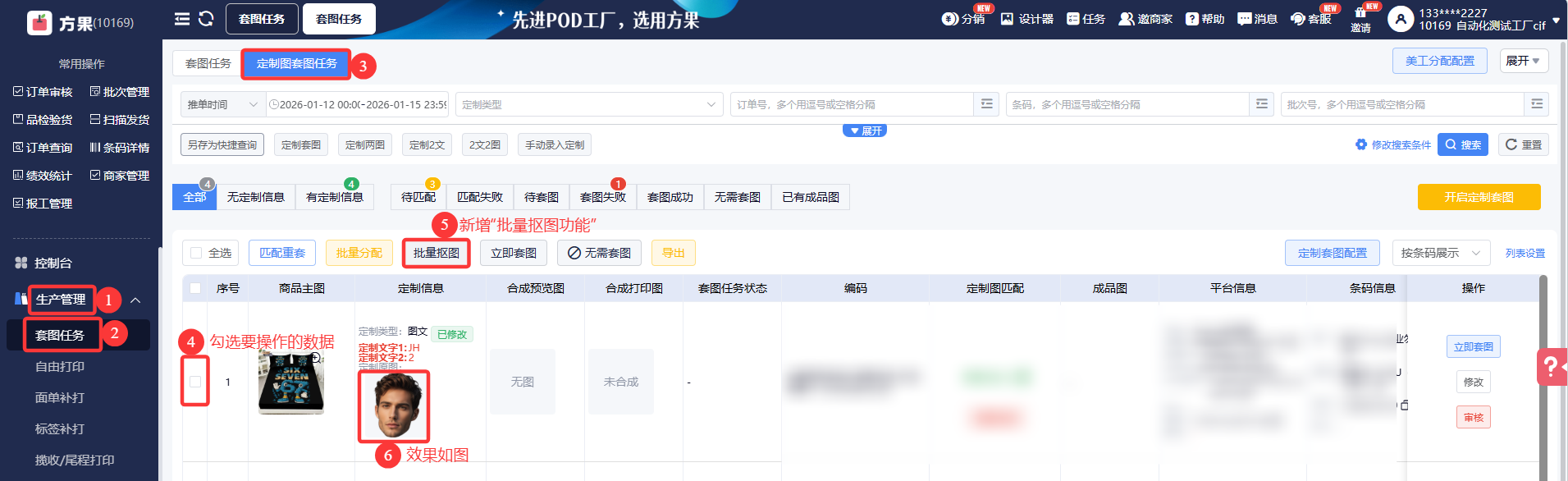Tick the table header checkbox
This screenshot has height=481, width=1568.
195,288
